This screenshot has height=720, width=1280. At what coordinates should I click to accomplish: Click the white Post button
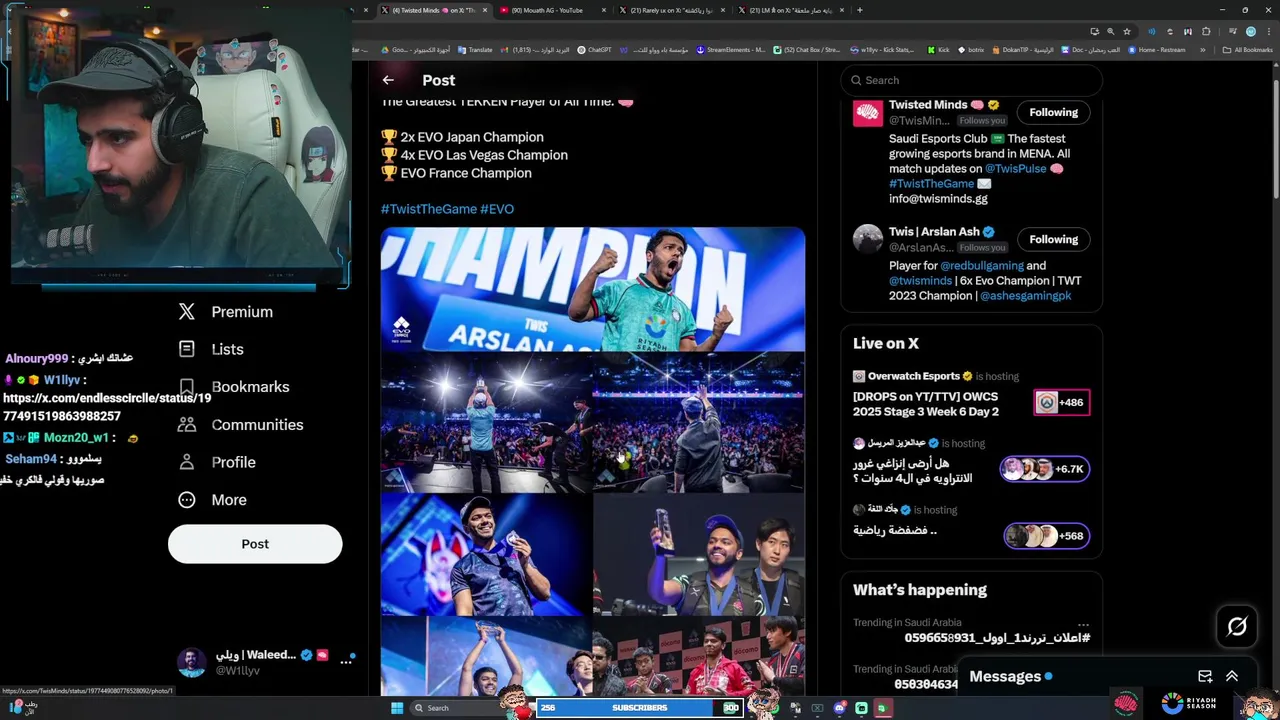click(255, 544)
